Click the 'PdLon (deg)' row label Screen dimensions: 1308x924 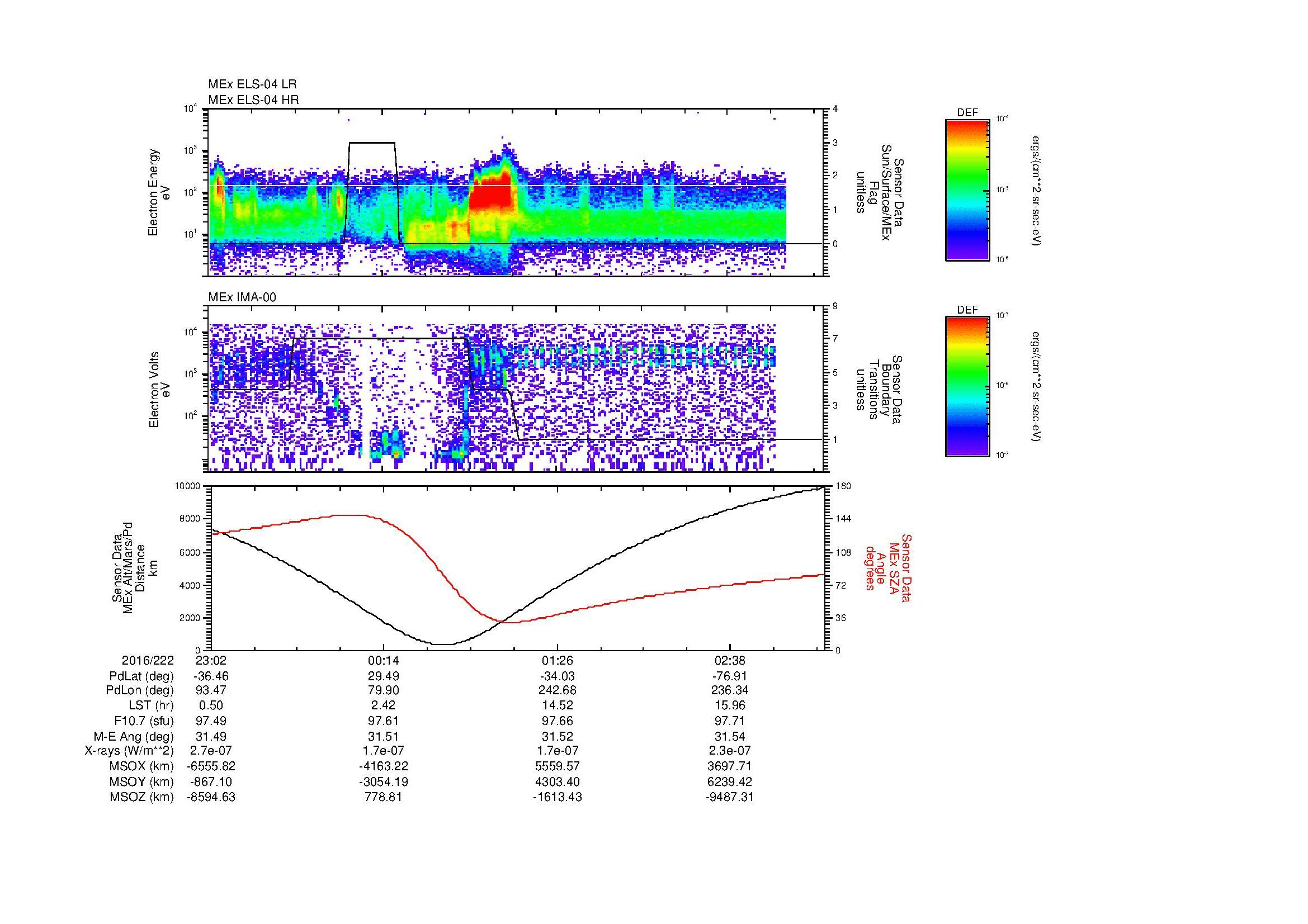pos(140,691)
